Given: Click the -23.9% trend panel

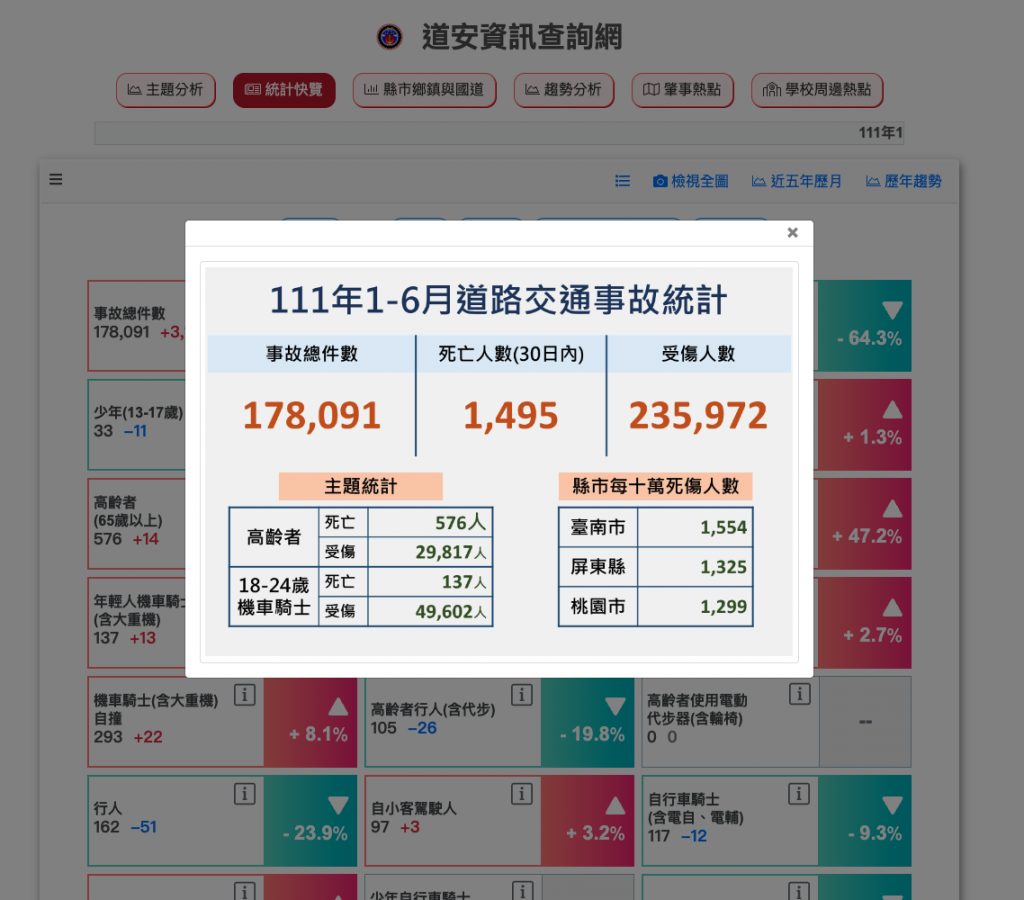Looking at the screenshot, I should tap(311, 821).
